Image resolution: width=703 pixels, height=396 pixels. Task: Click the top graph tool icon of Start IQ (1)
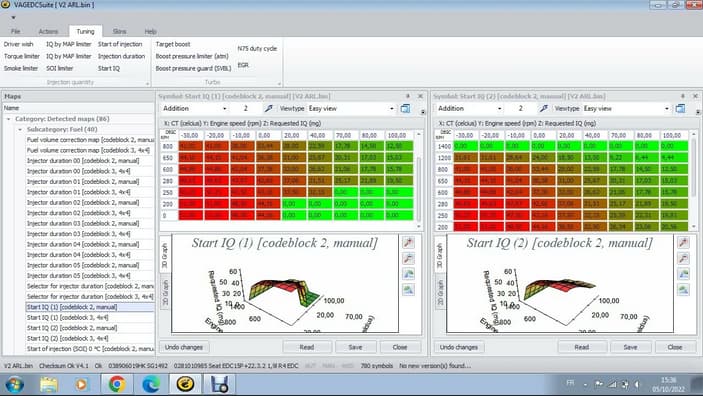[x=408, y=243]
